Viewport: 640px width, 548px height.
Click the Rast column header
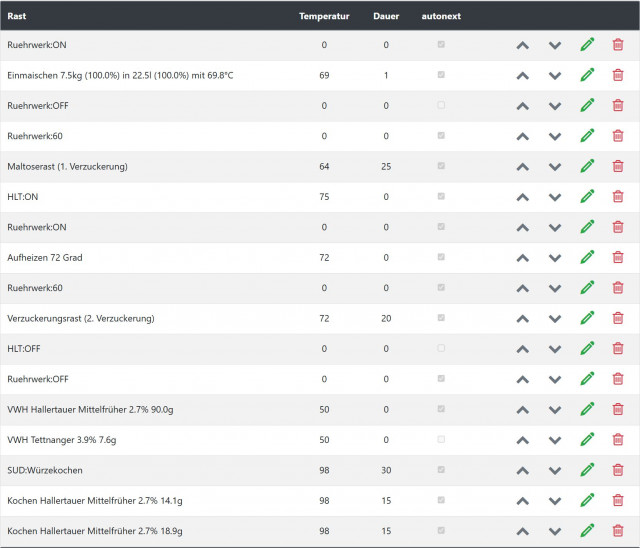pyautogui.click(x=17, y=16)
